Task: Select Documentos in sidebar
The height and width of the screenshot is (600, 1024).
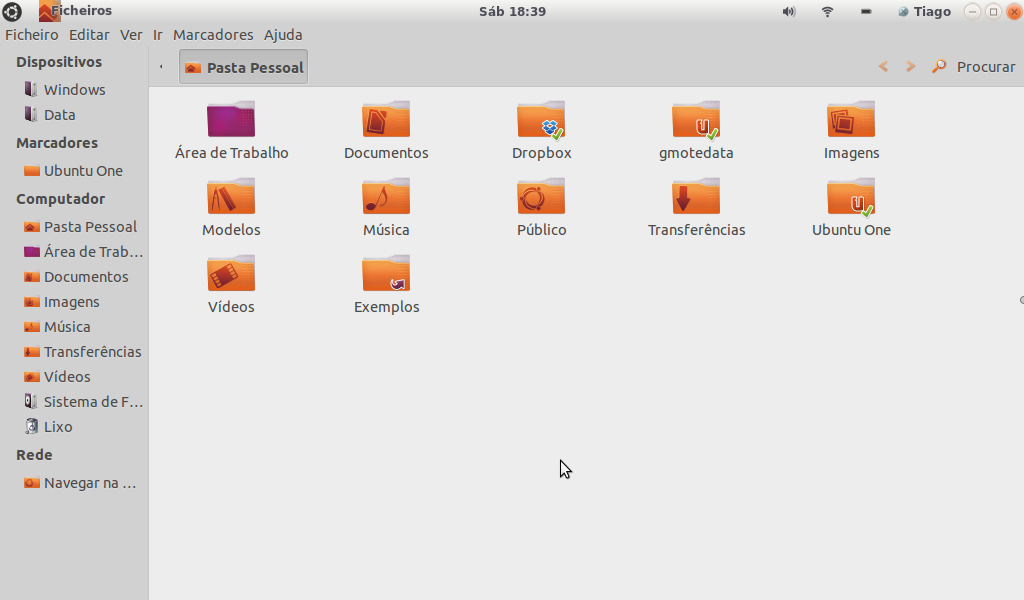Action: click(76, 277)
